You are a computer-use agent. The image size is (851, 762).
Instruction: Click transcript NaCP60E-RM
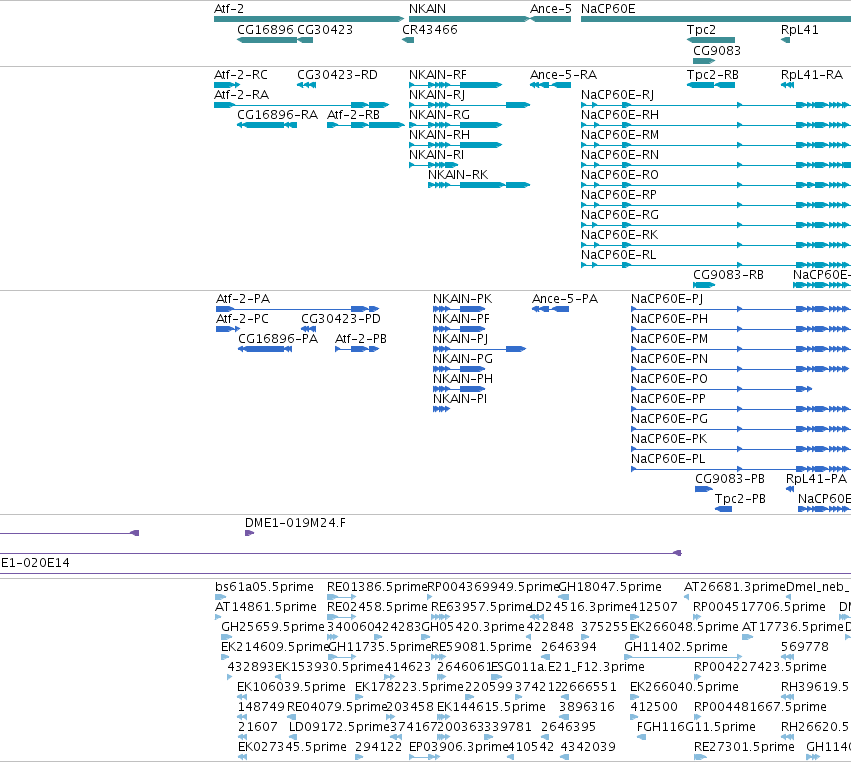click(x=716, y=145)
